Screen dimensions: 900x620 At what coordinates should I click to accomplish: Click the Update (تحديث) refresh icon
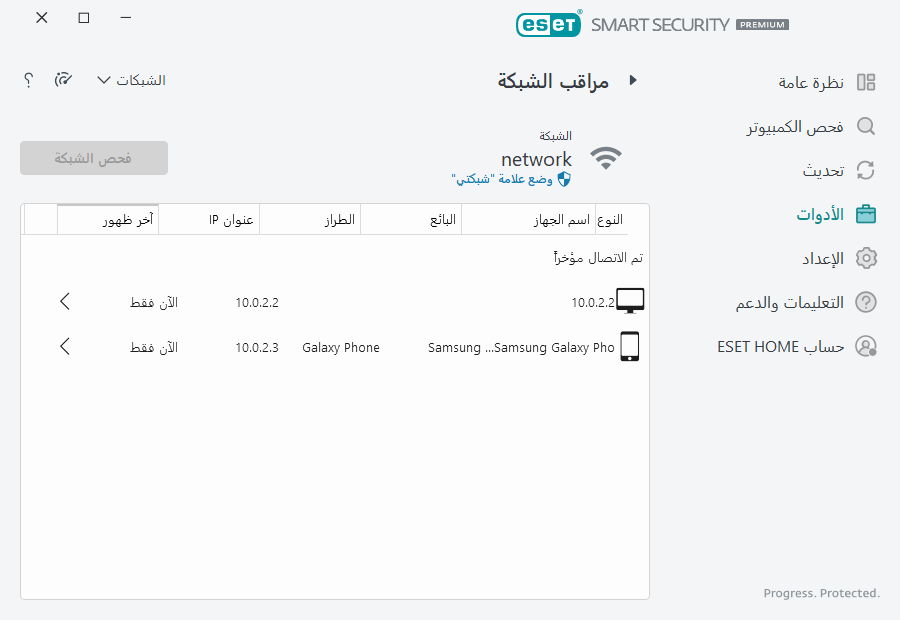click(x=866, y=170)
